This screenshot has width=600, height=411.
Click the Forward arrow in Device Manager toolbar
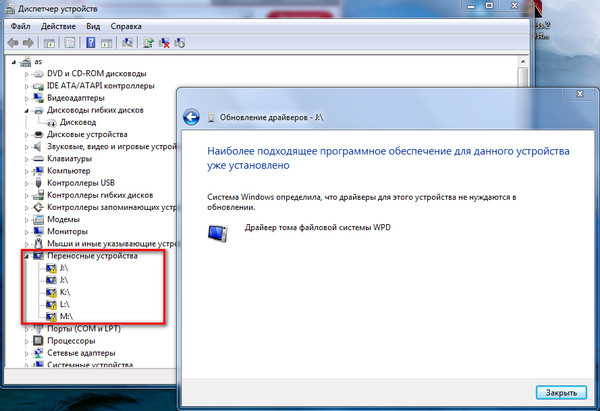click(x=28, y=42)
